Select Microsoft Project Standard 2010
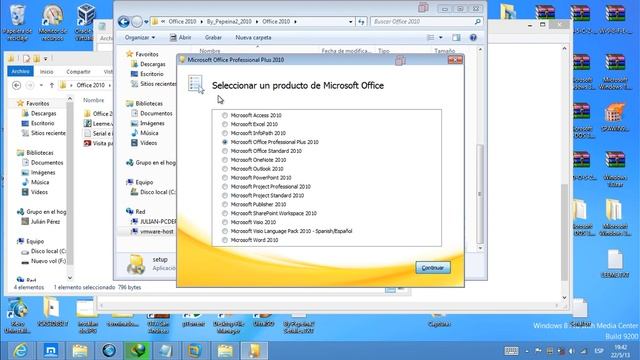 (224, 196)
